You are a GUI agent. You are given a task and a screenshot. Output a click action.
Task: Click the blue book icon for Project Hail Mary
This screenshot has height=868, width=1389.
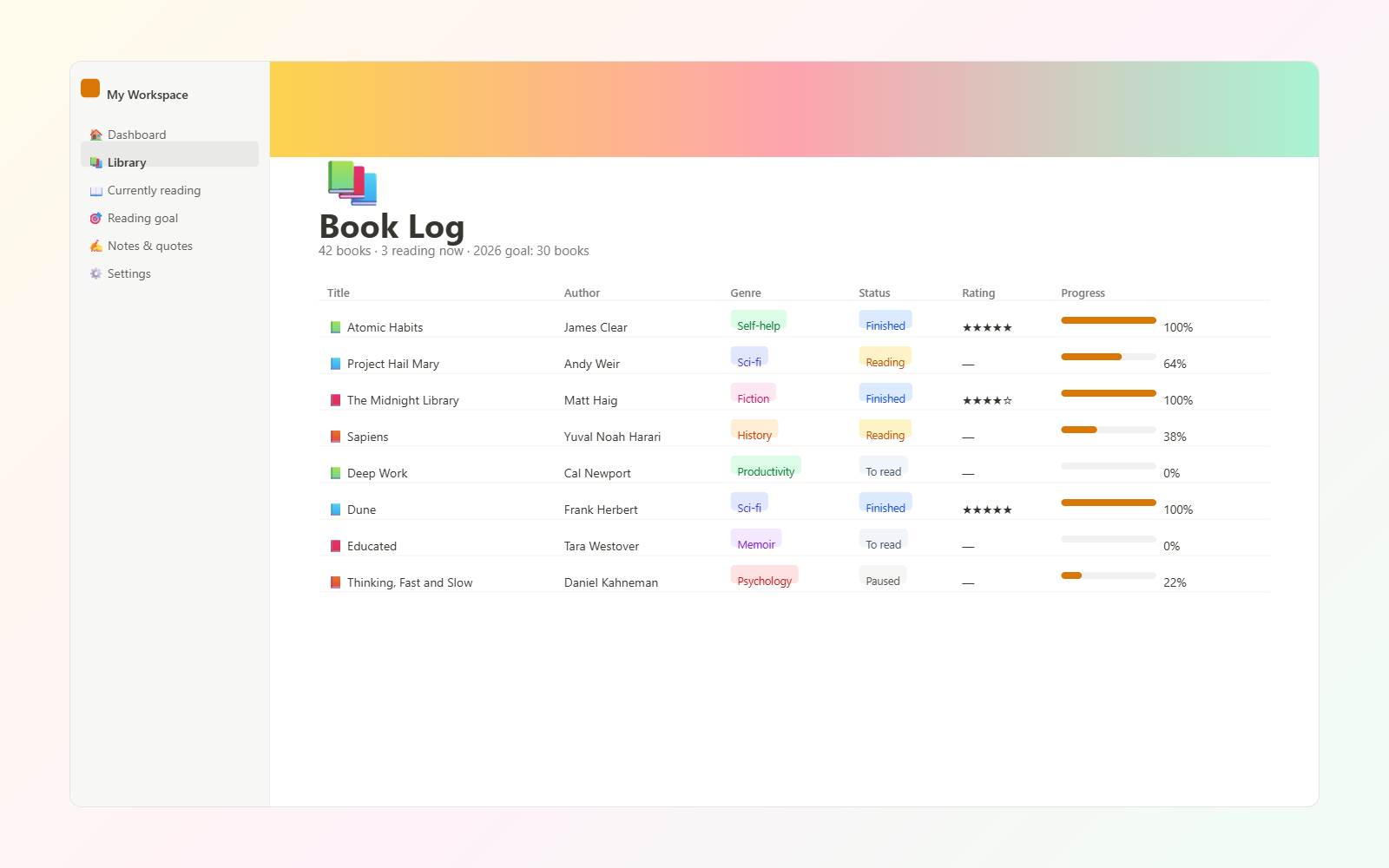[335, 364]
